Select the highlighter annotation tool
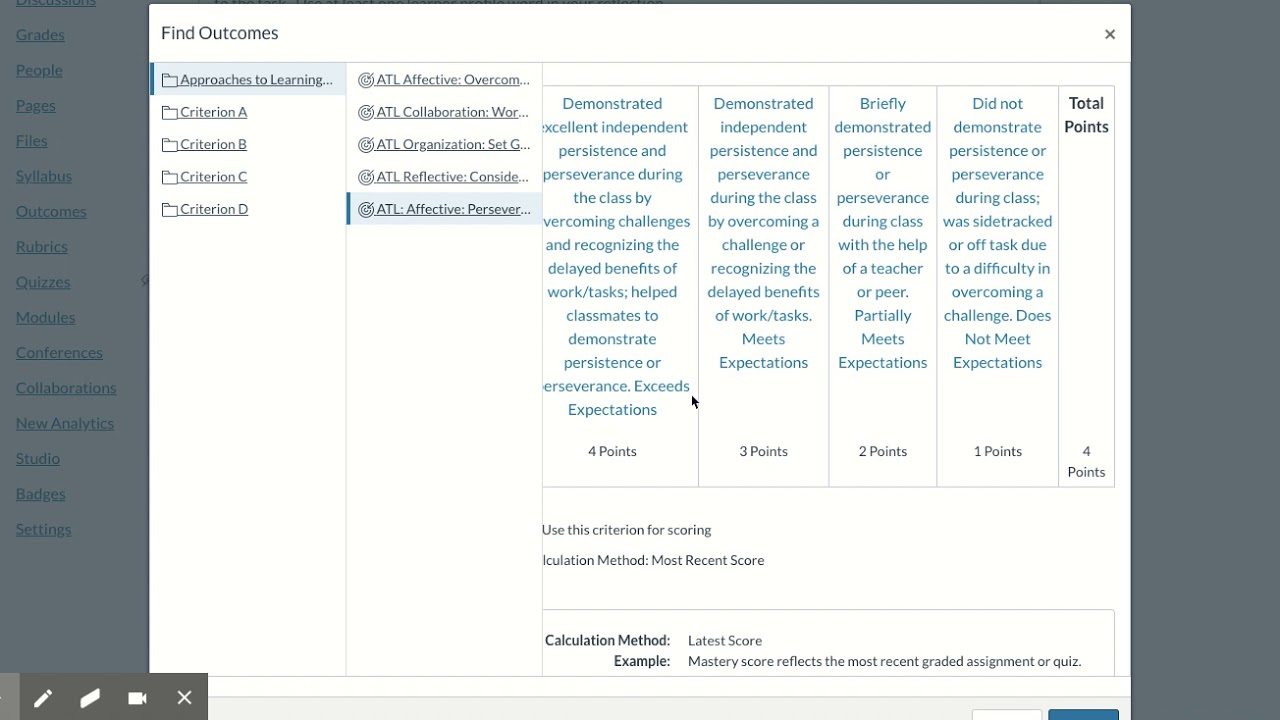This screenshot has height=720, width=1280. coord(90,698)
